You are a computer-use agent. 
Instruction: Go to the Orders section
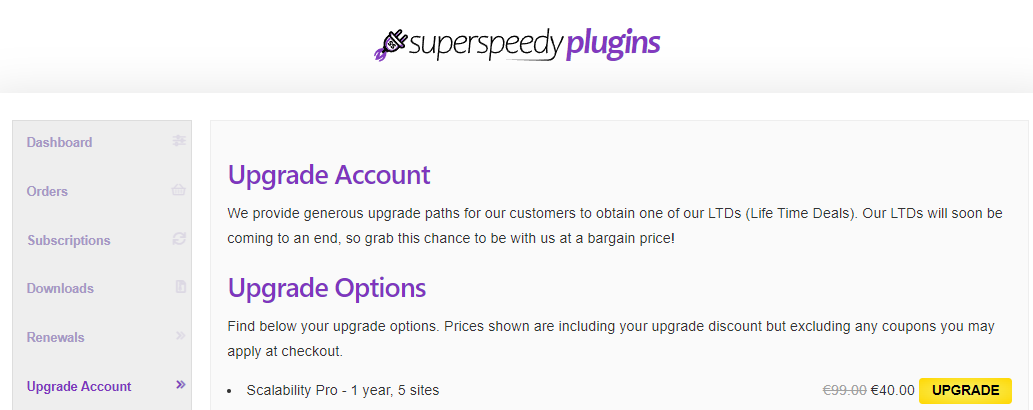point(47,191)
